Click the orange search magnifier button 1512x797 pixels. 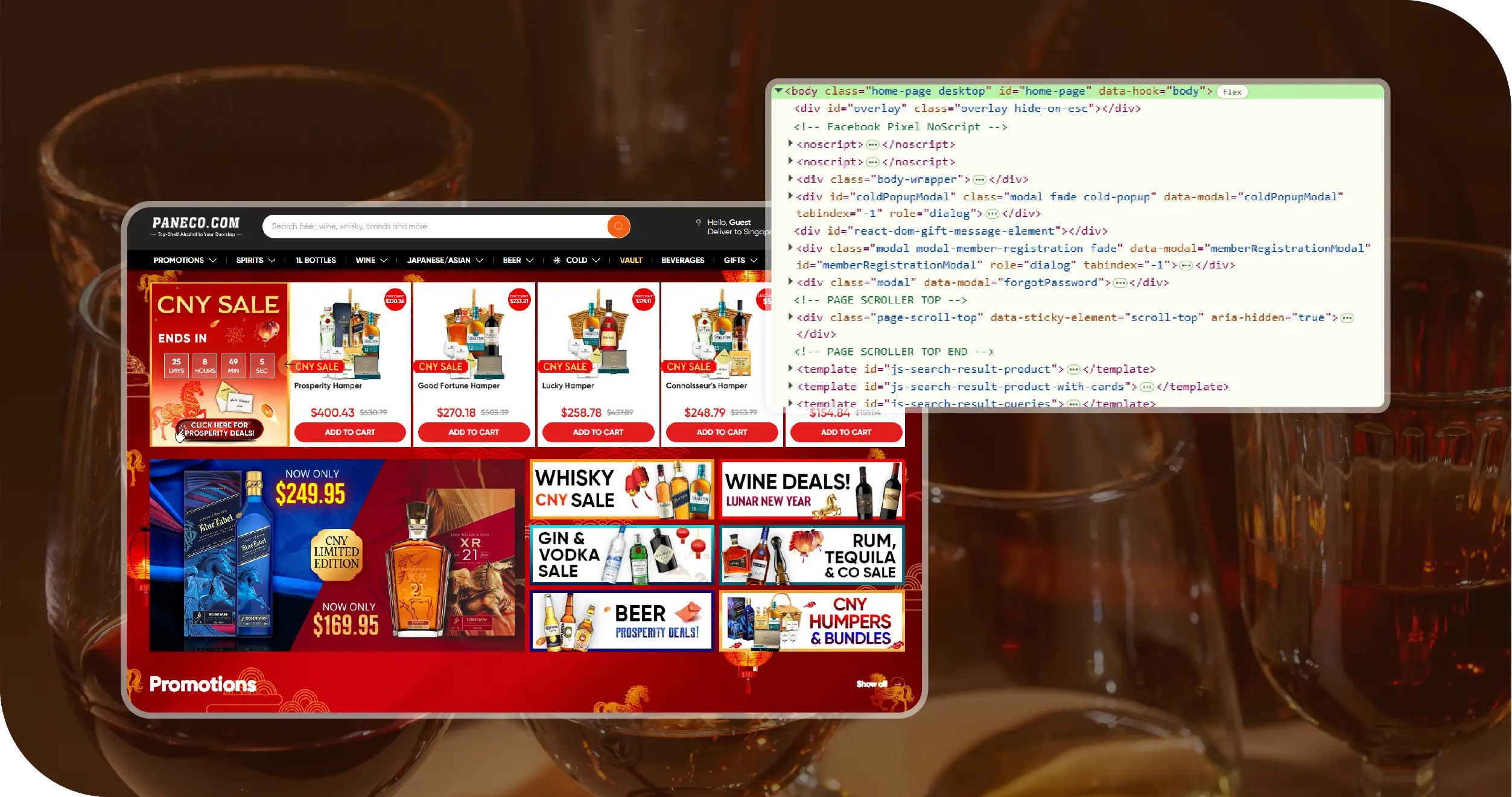pyautogui.click(x=618, y=226)
